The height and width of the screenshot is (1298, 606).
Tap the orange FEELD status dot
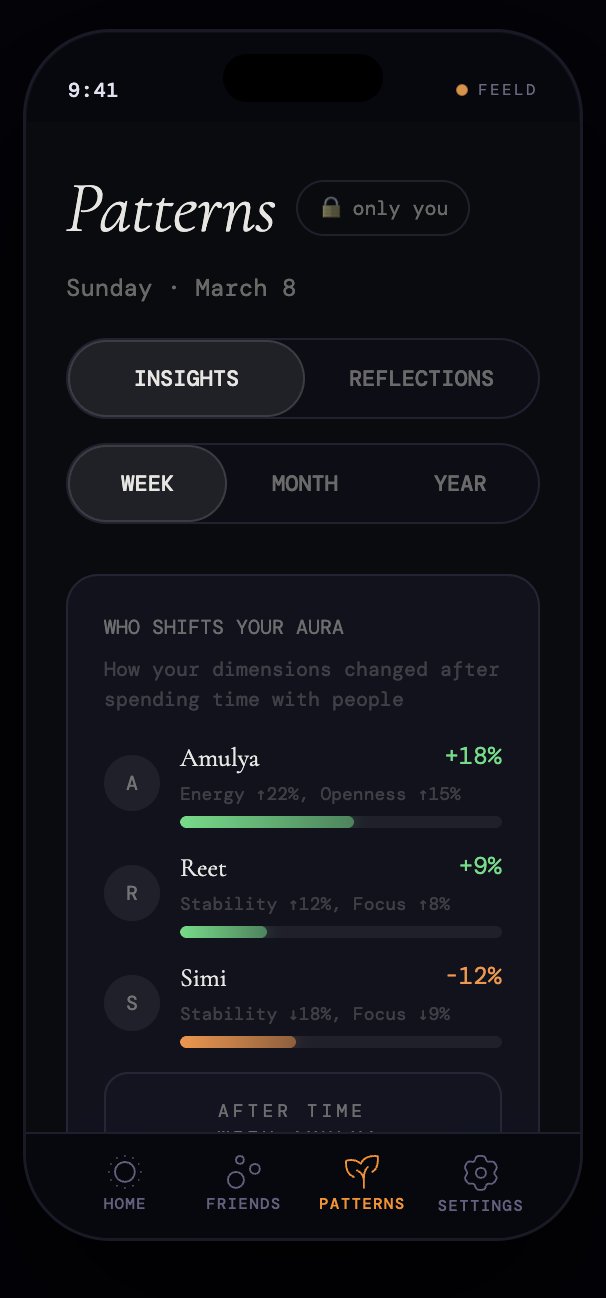(x=462, y=90)
